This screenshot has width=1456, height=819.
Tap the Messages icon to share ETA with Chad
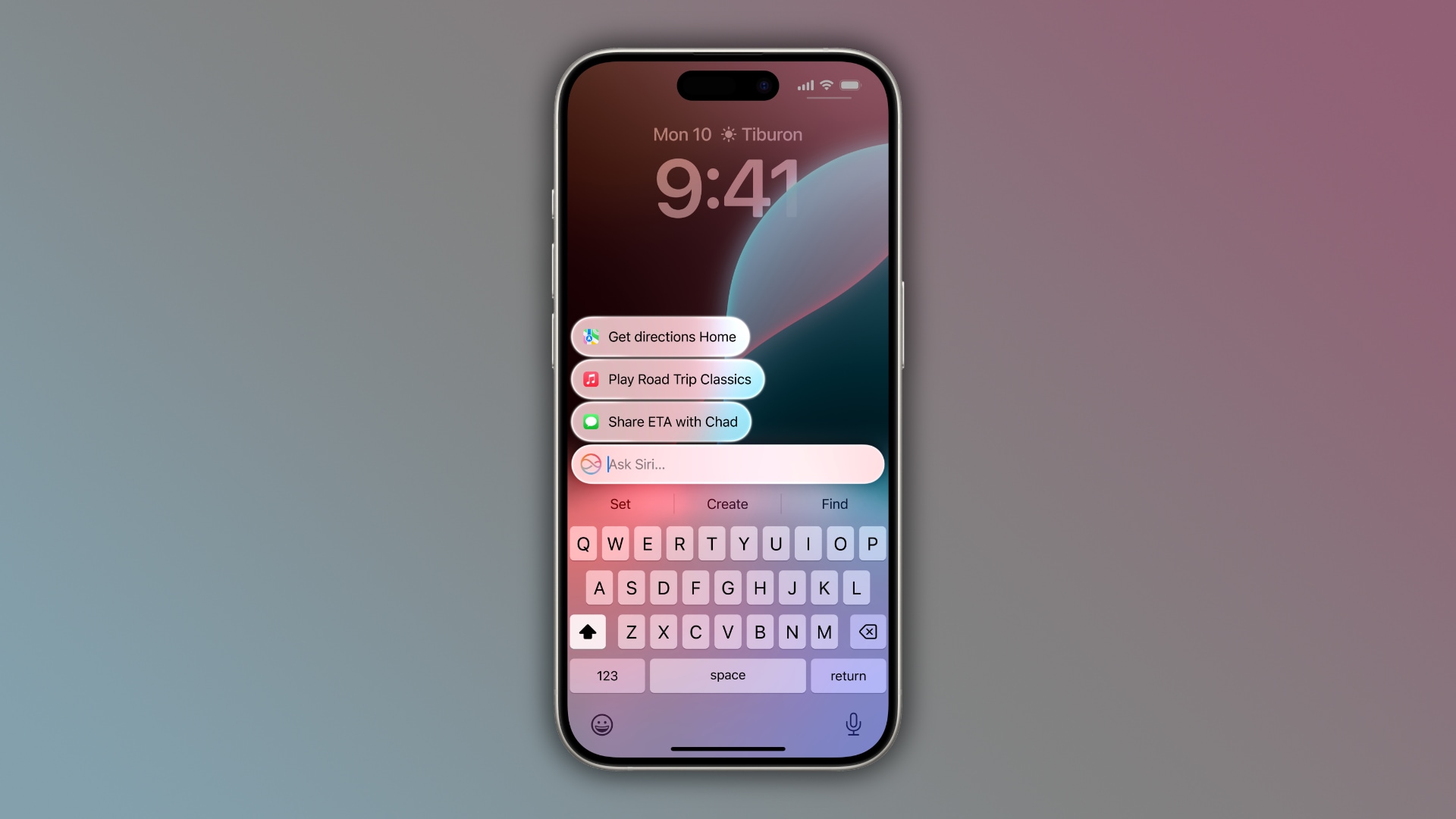[x=592, y=421]
